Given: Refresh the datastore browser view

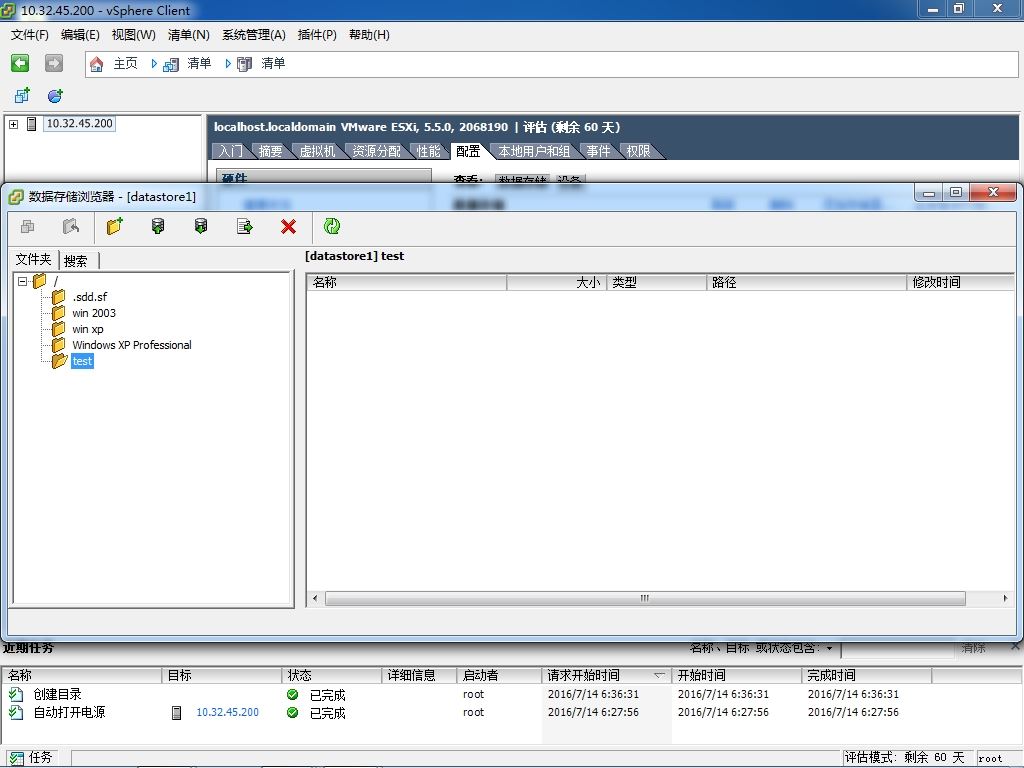Looking at the screenshot, I should coord(332,227).
